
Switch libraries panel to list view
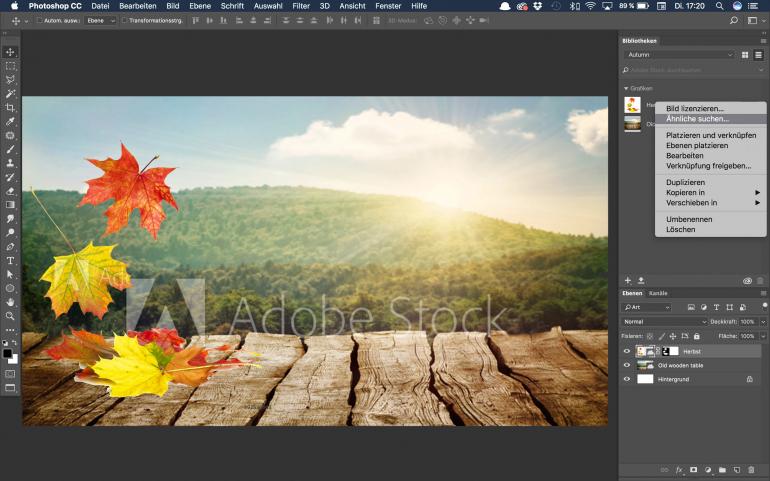(758, 55)
